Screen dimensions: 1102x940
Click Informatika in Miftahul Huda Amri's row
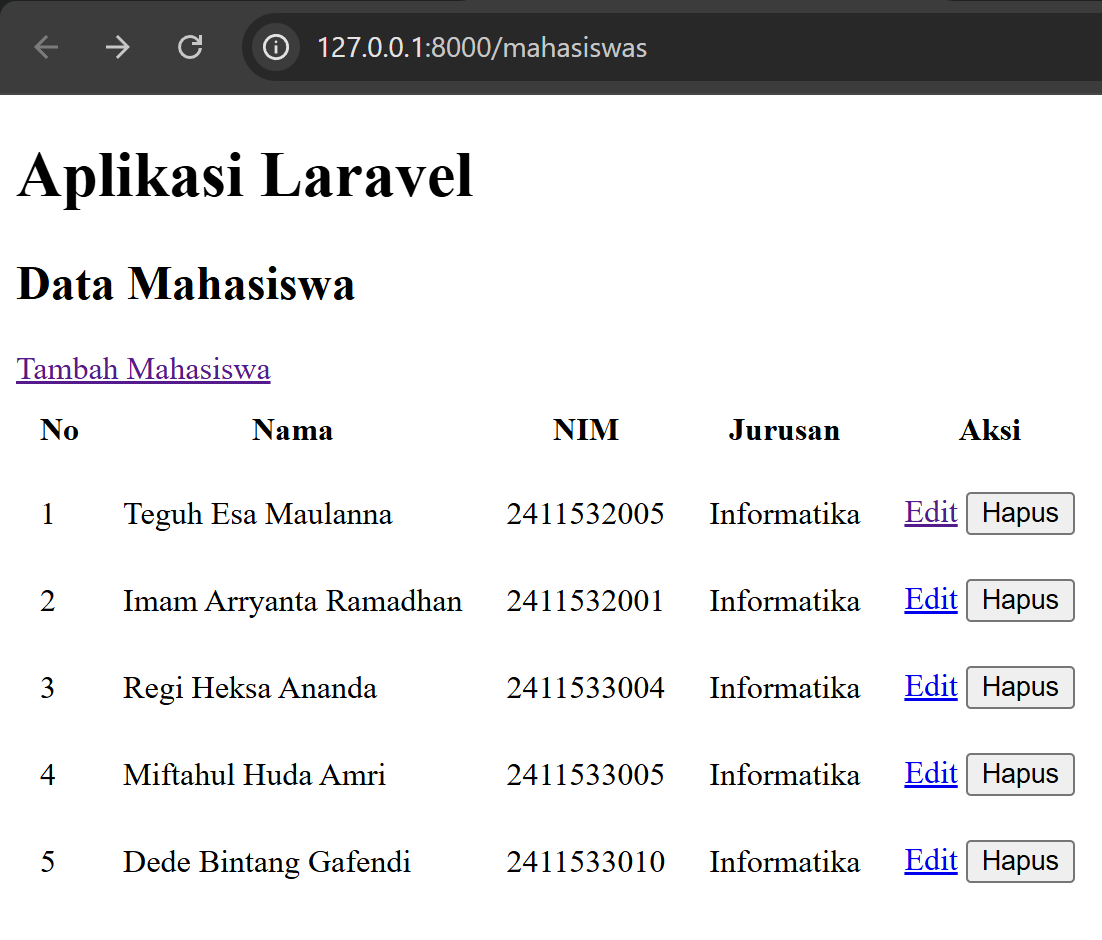click(x=784, y=775)
